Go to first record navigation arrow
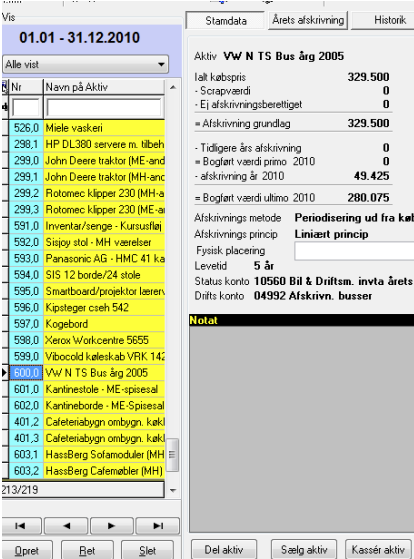414x559 pixels. pyautogui.click(x=21, y=526)
